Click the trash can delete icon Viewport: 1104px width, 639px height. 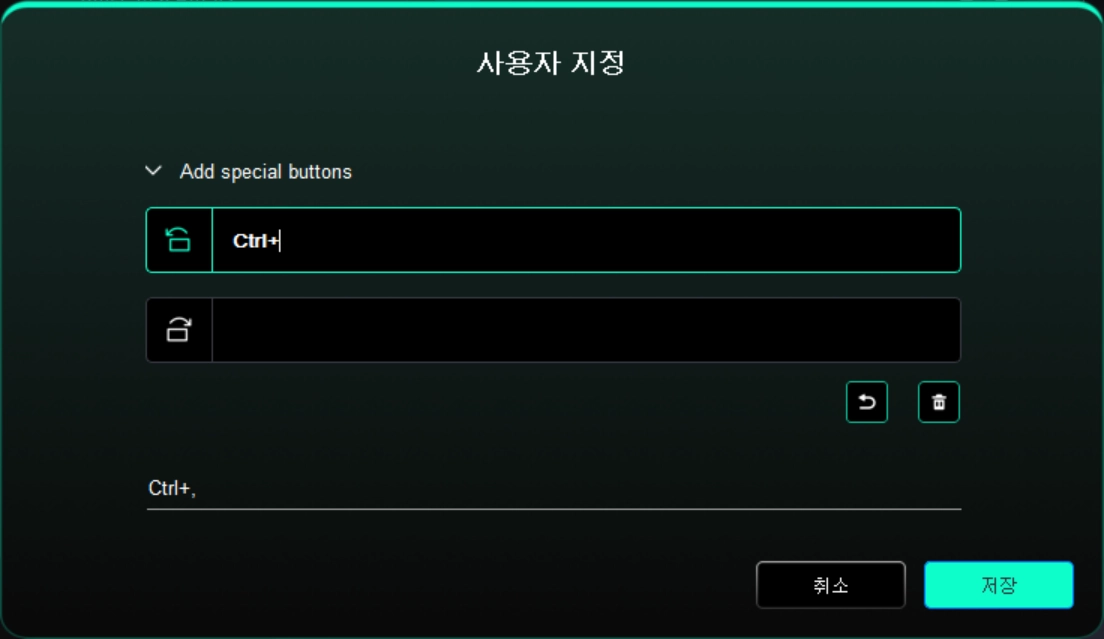[939, 402]
